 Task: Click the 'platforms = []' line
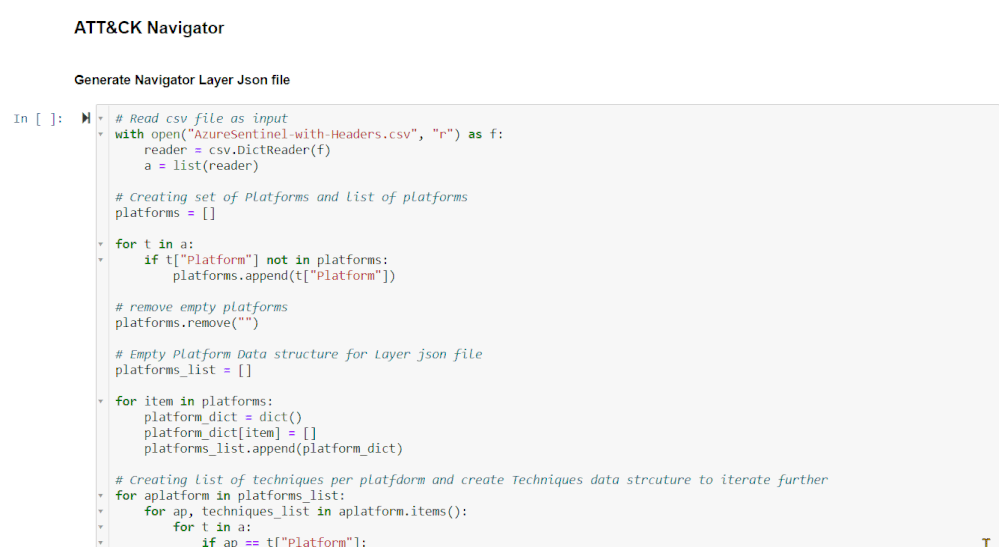click(166, 213)
